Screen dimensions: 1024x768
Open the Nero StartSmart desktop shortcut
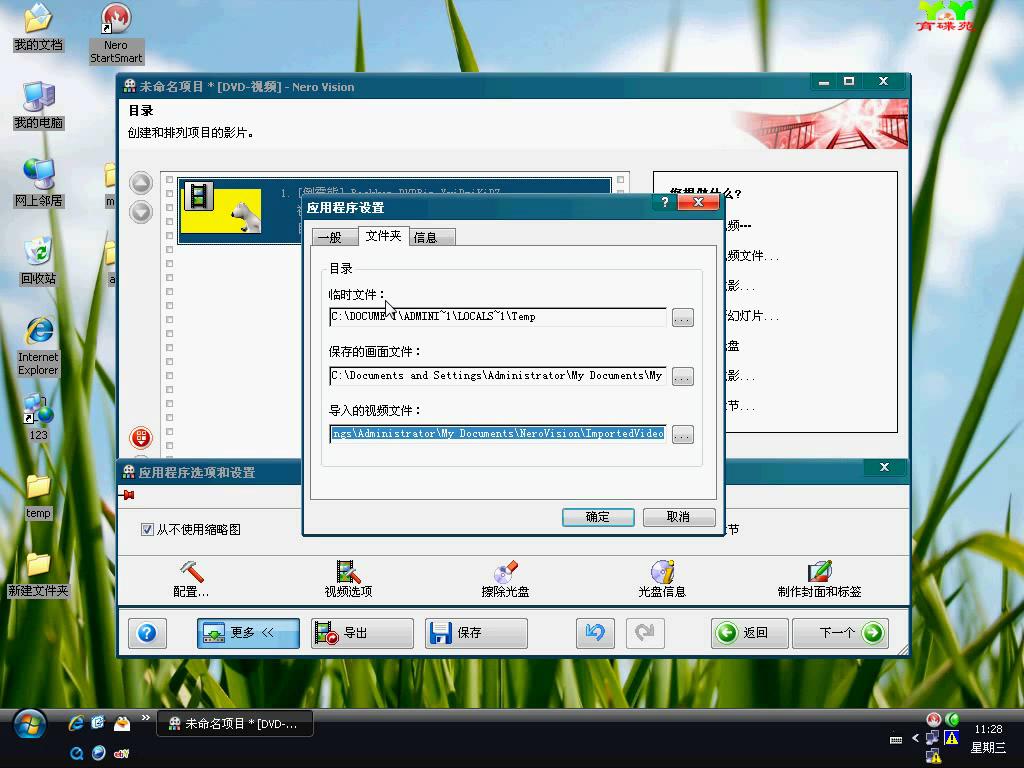[116, 34]
